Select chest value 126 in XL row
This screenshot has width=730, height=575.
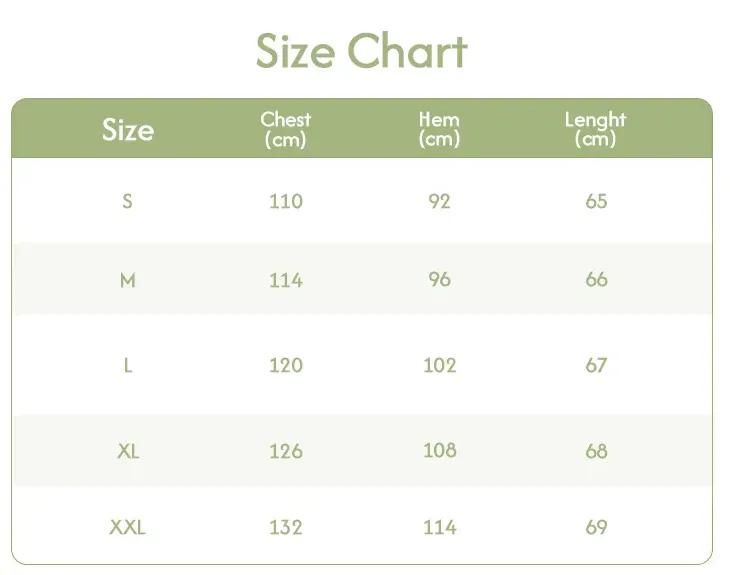click(x=286, y=451)
